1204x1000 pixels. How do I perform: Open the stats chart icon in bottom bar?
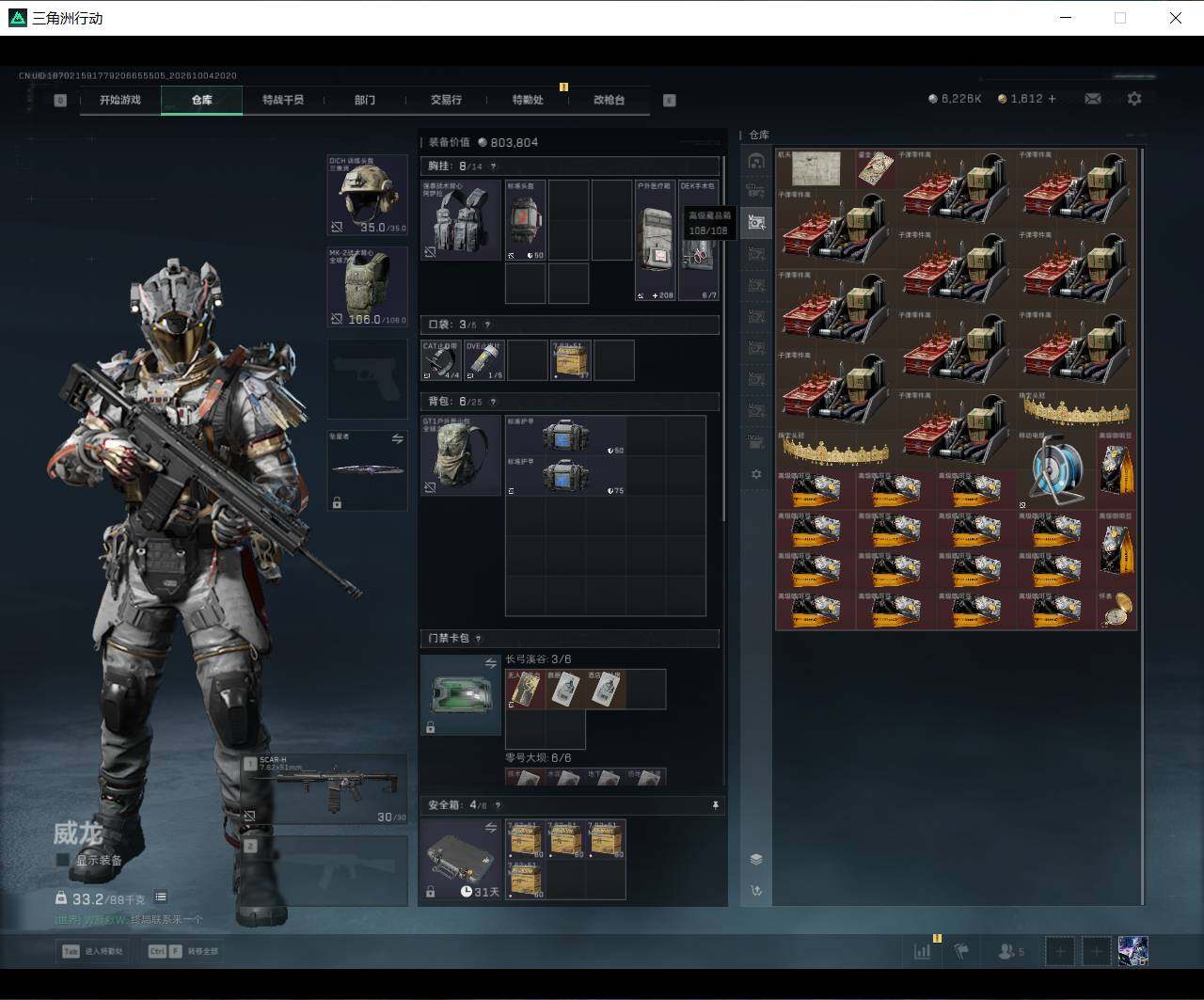923,951
